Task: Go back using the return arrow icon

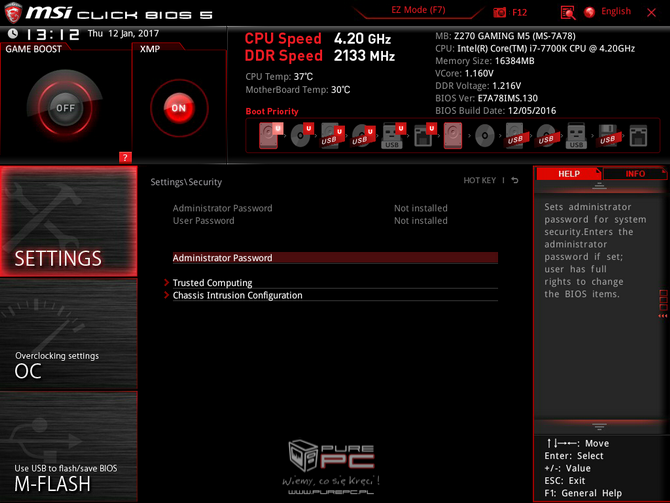Action: click(x=515, y=180)
